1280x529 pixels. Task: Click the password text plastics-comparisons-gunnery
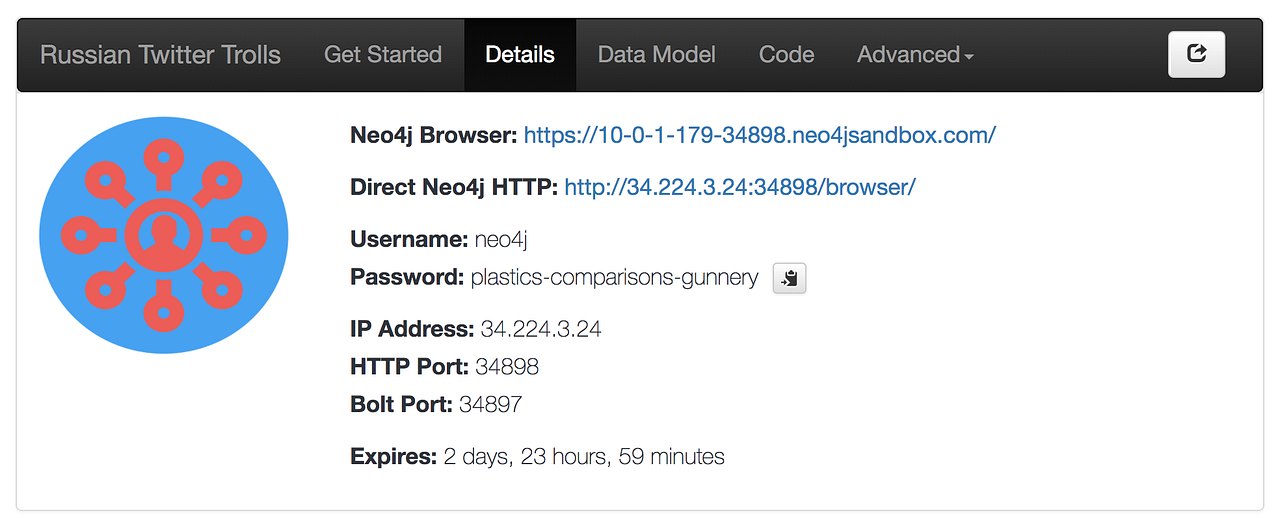click(614, 278)
